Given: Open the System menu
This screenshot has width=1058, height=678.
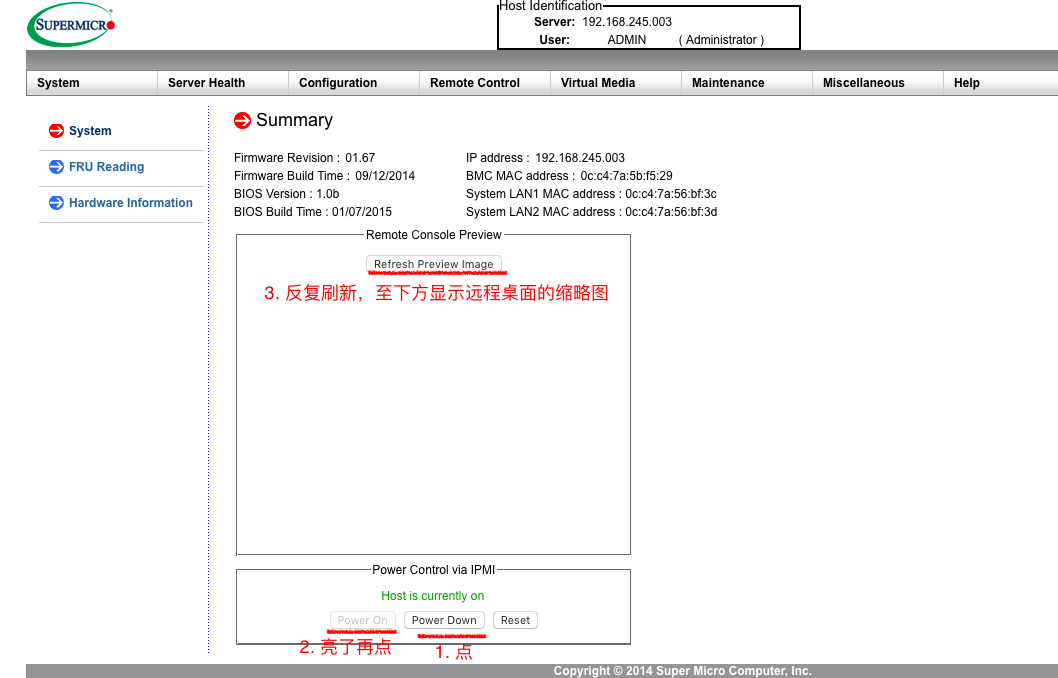Looking at the screenshot, I should point(58,83).
